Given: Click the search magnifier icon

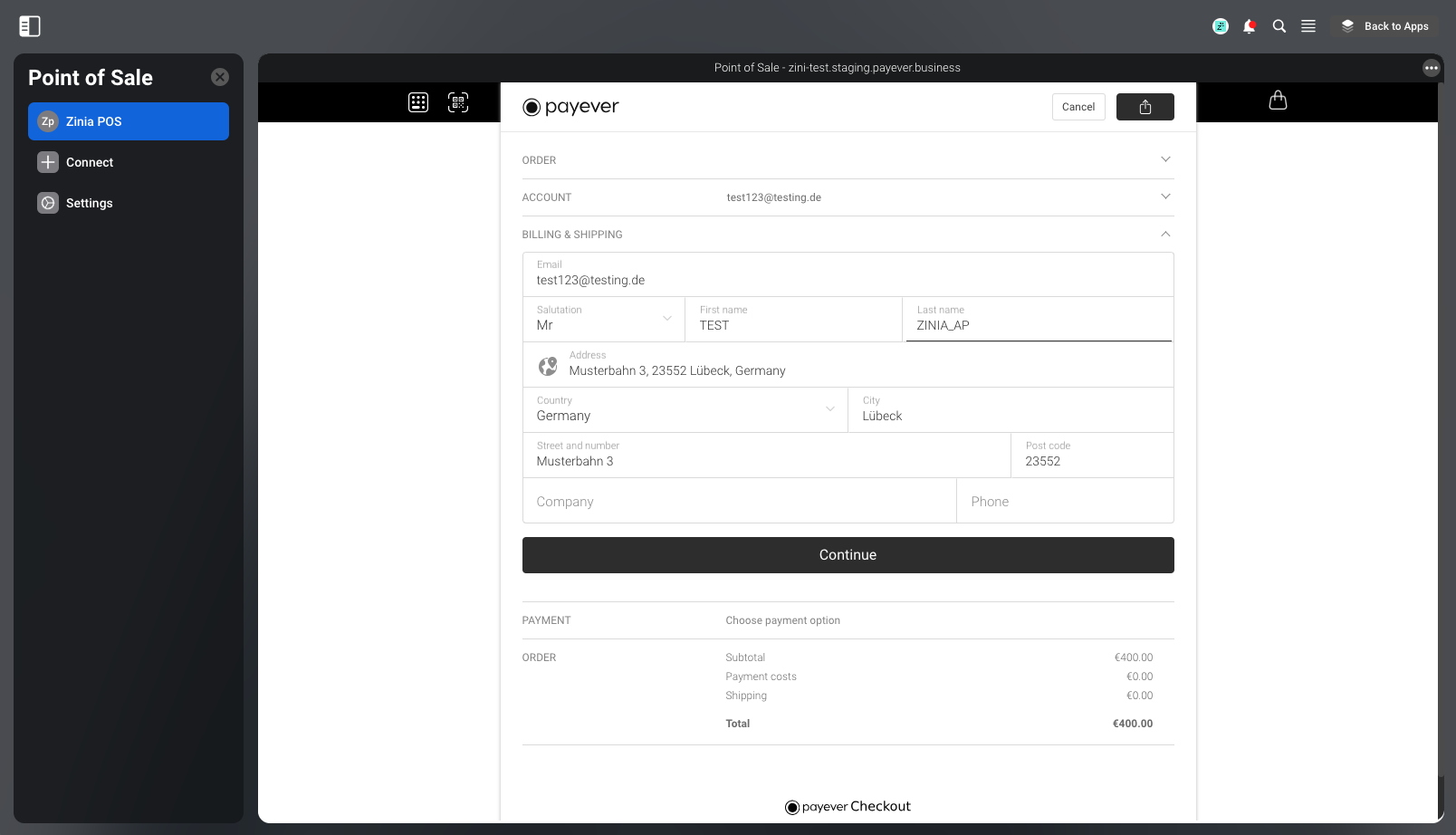Looking at the screenshot, I should coord(1279,26).
